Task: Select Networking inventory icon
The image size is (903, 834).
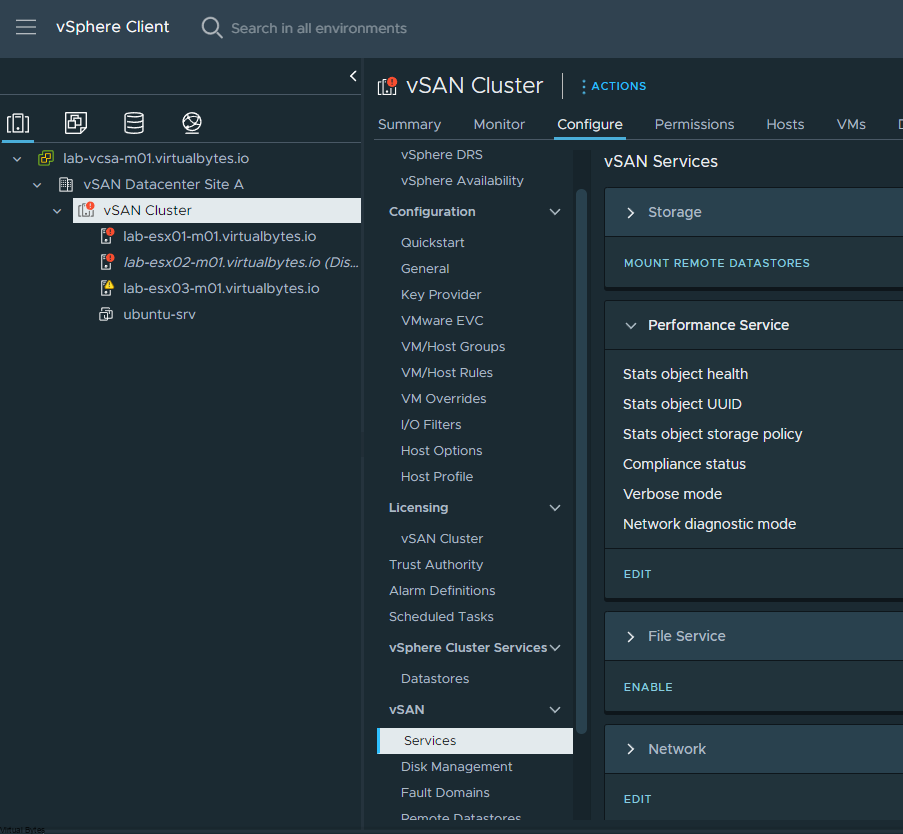Action: [x=192, y=123]
